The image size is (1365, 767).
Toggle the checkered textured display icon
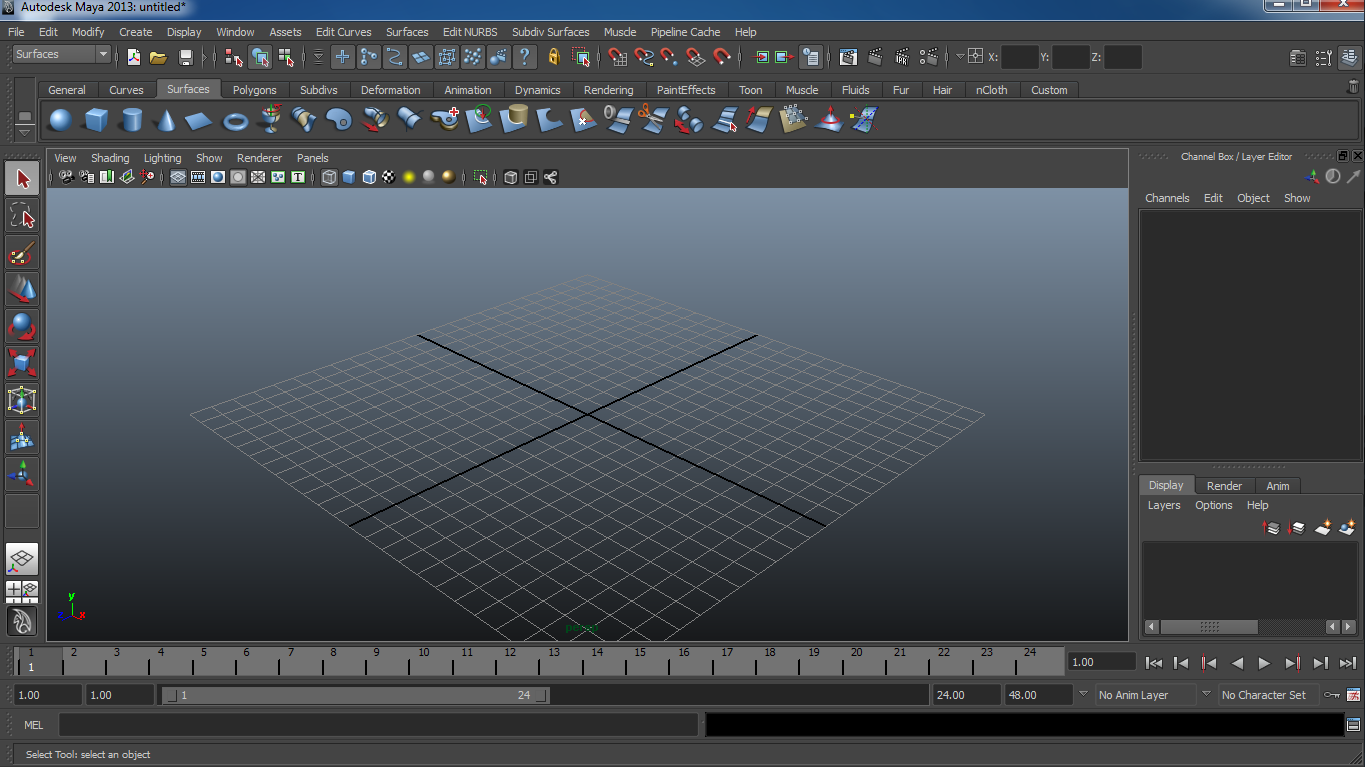coord(389,177)
